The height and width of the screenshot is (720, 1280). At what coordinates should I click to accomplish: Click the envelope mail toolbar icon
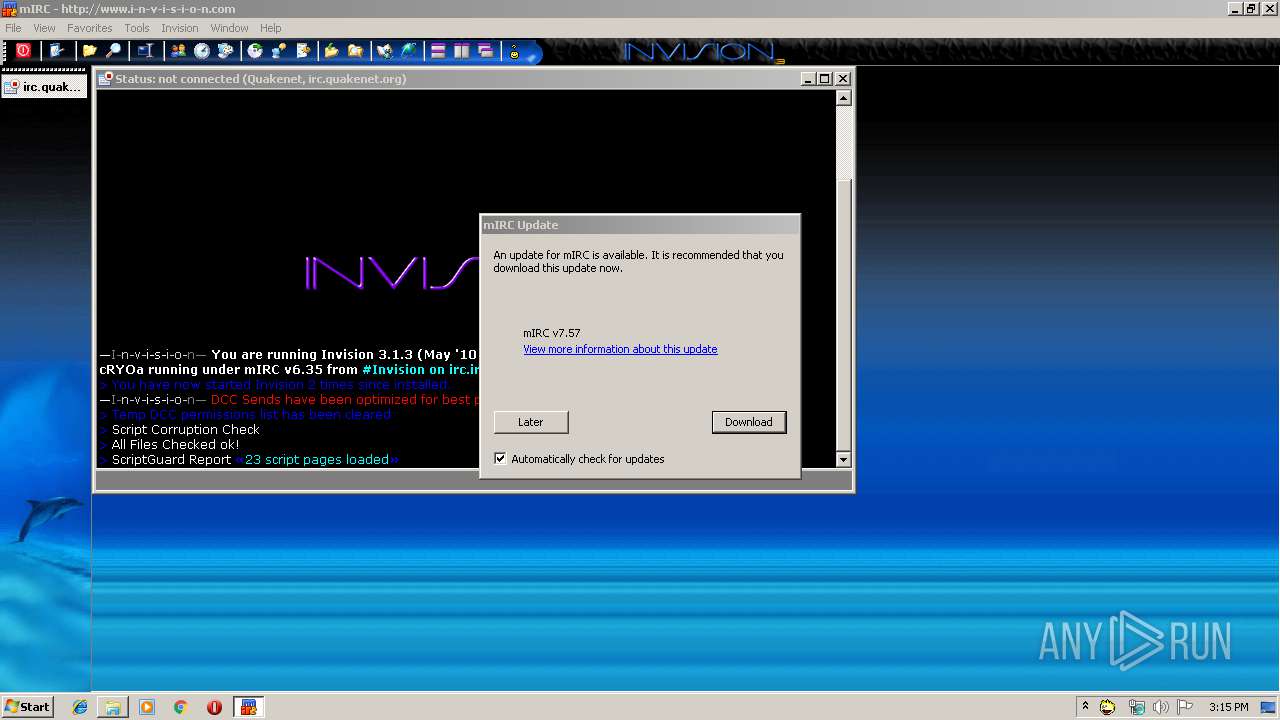coord(386,51)
